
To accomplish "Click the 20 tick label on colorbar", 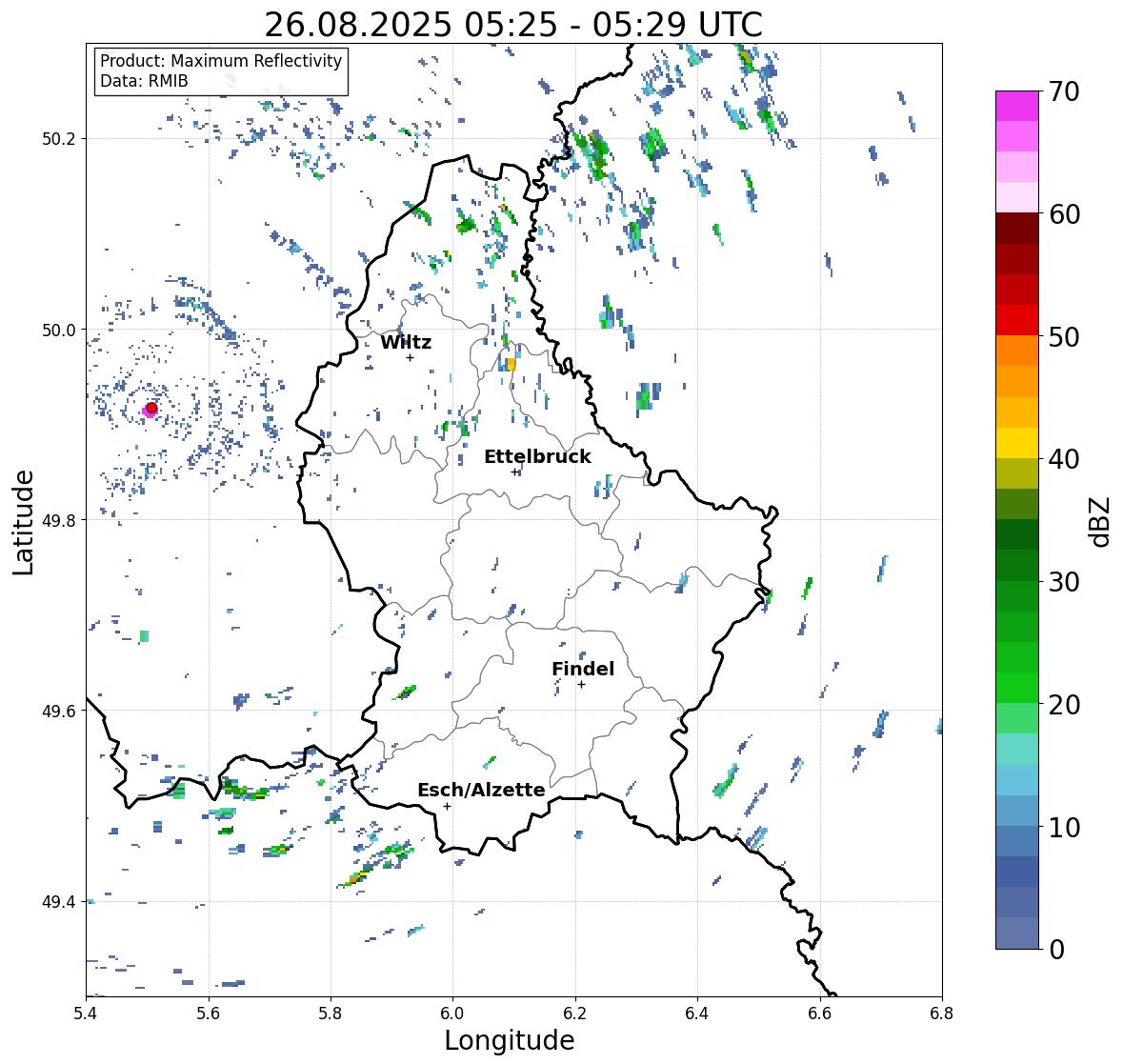I will click(x=1064, y=704).
